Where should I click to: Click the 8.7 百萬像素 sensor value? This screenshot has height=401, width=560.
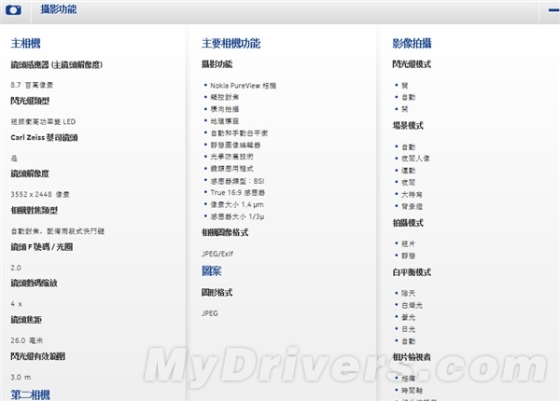[x=32, y=85]
